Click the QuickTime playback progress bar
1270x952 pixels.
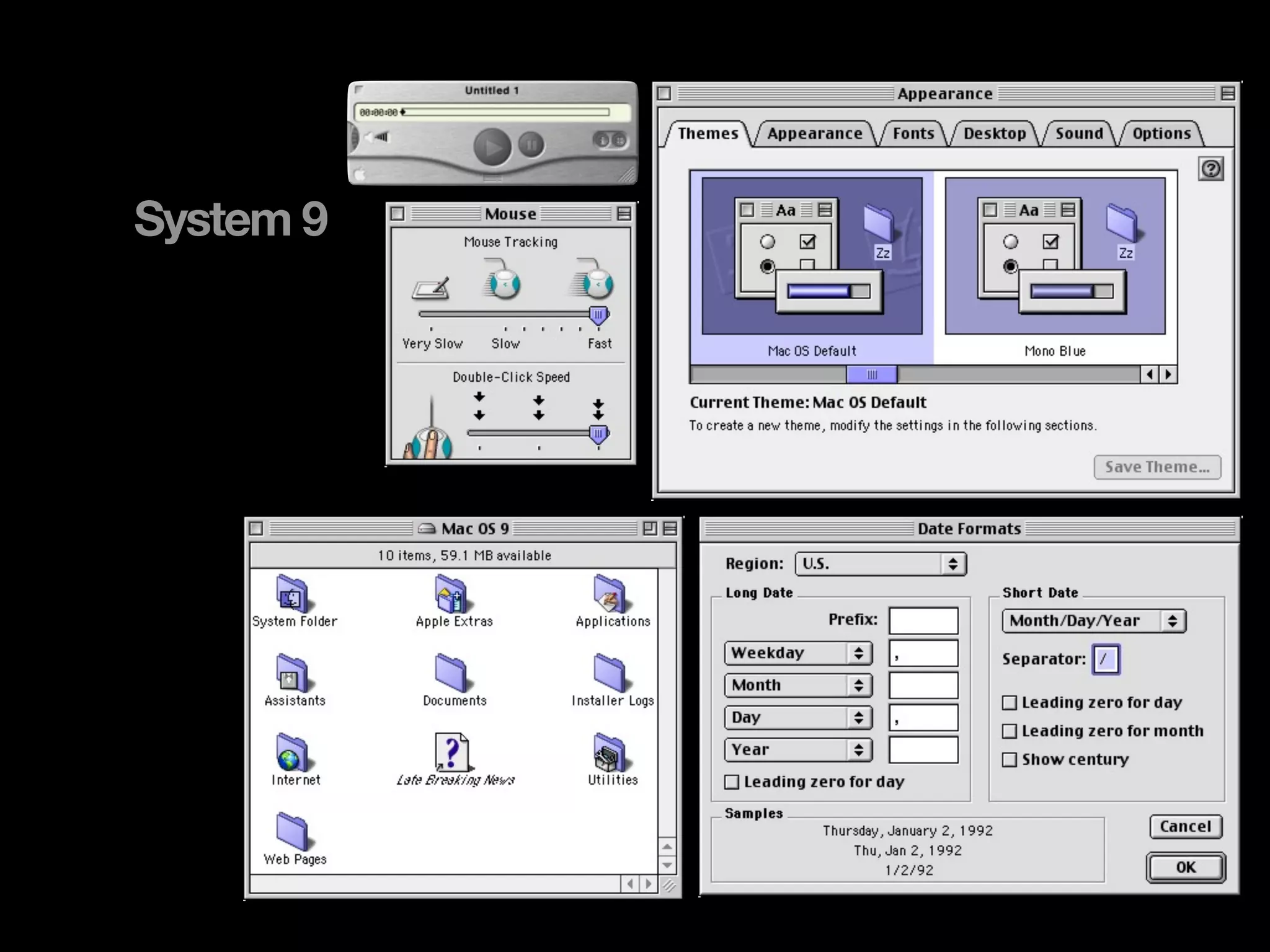point(507,112)
